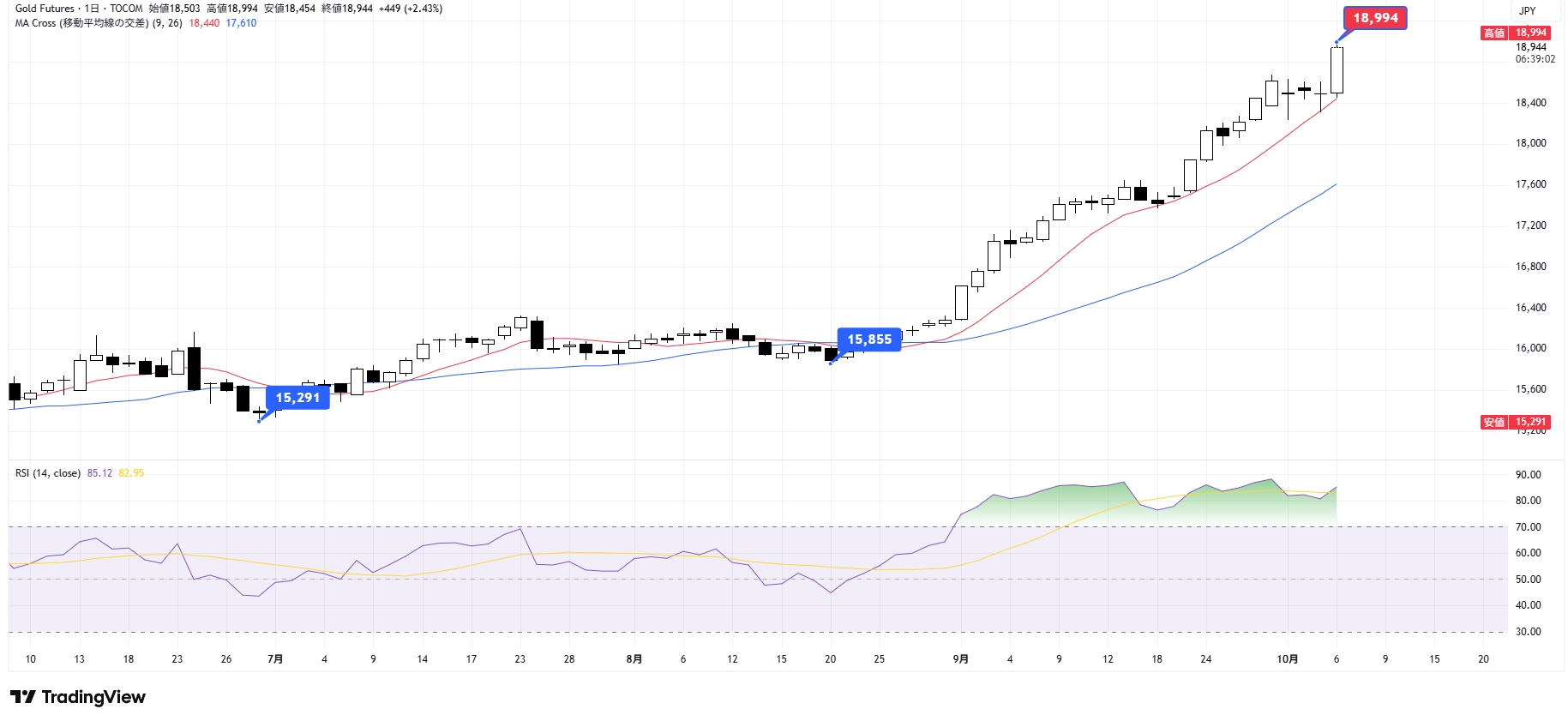Click the blue MA value 17,610
Image resolution: width=1568 pixels, height=721 pixels.
click(241, 23)
